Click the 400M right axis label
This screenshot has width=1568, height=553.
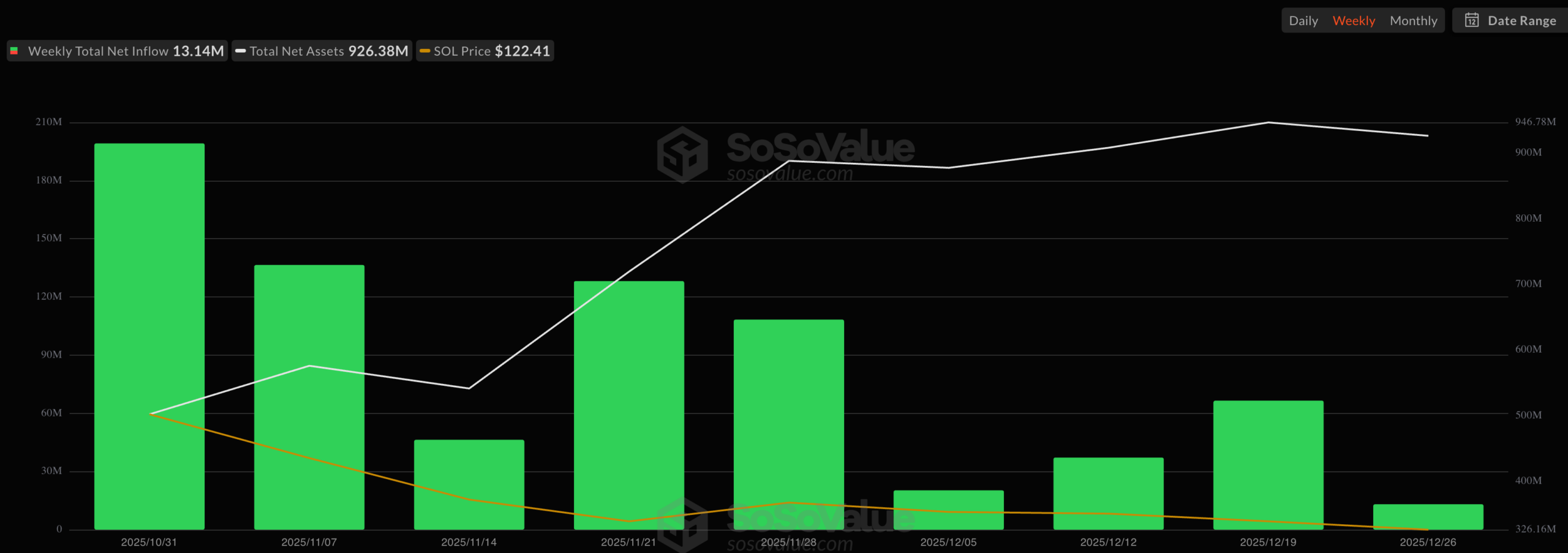1529,480
